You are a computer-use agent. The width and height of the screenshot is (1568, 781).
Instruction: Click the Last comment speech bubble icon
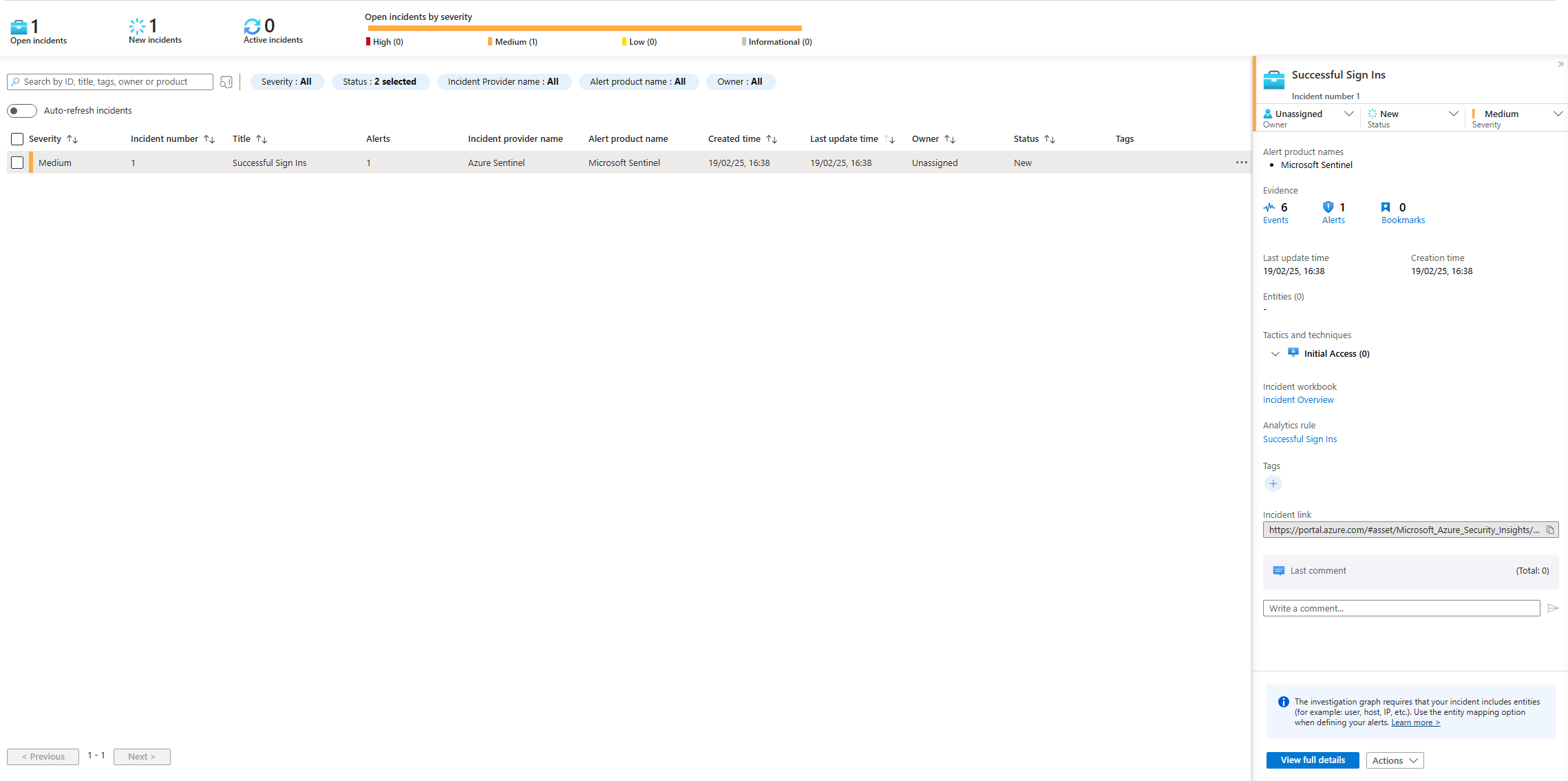(1279, 571)
